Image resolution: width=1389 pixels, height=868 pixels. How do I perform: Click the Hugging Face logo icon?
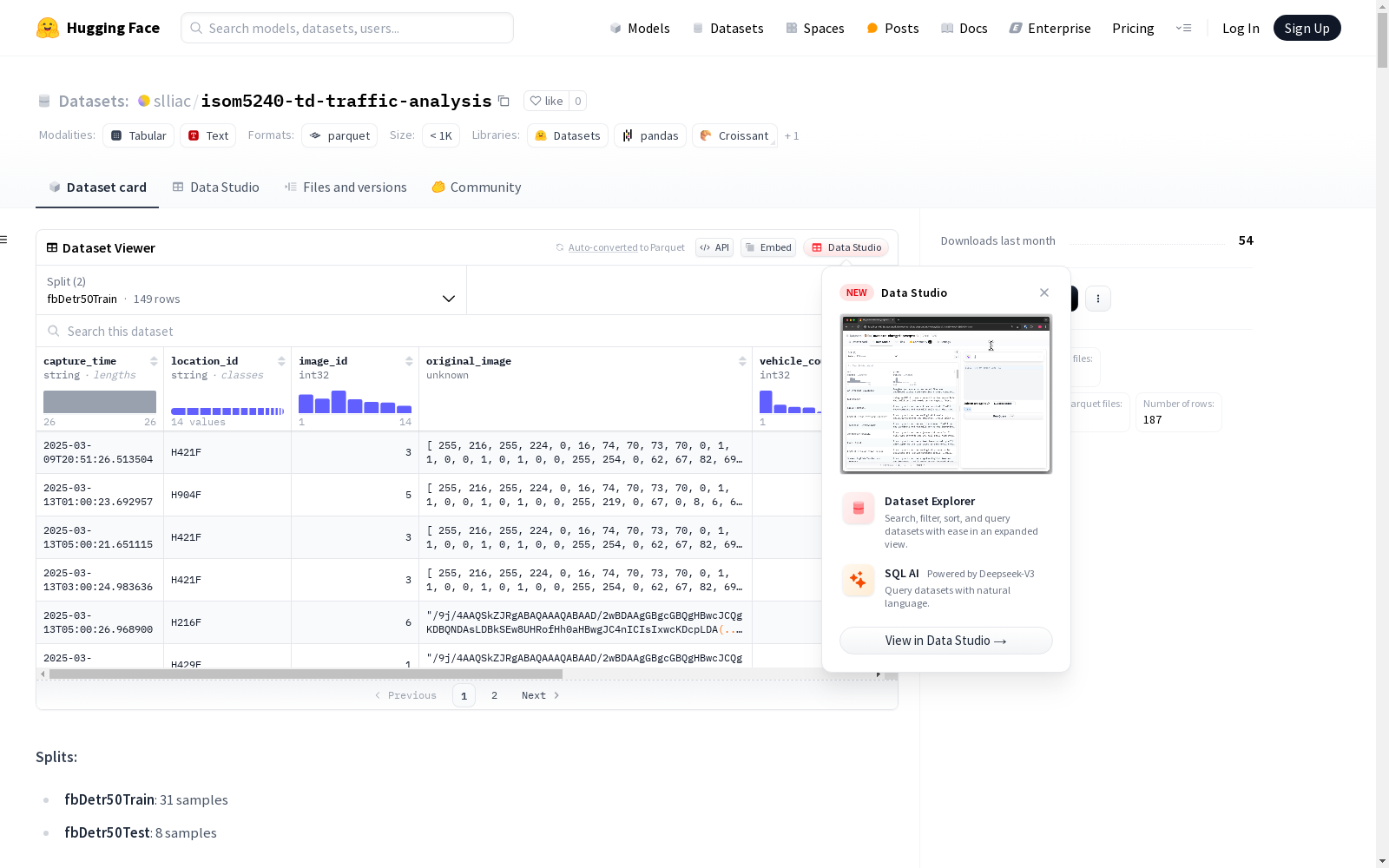pyautogui.click(x=48, y=28)
